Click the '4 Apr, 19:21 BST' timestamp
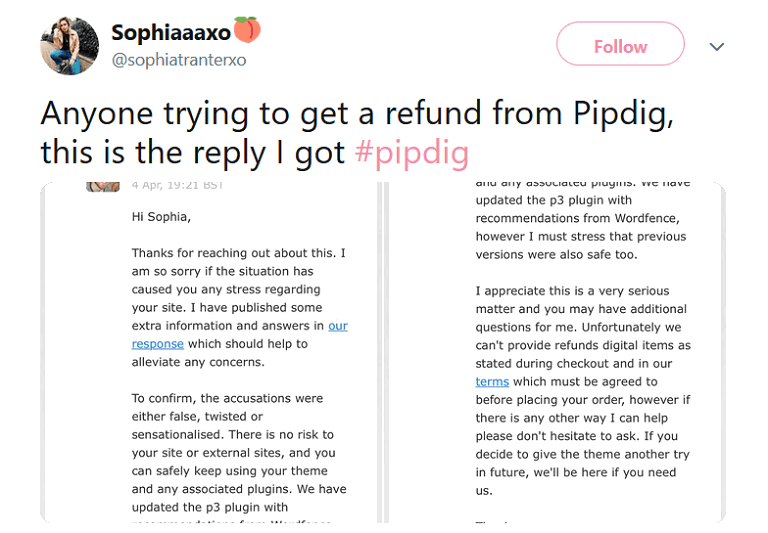 click(178, 186)
